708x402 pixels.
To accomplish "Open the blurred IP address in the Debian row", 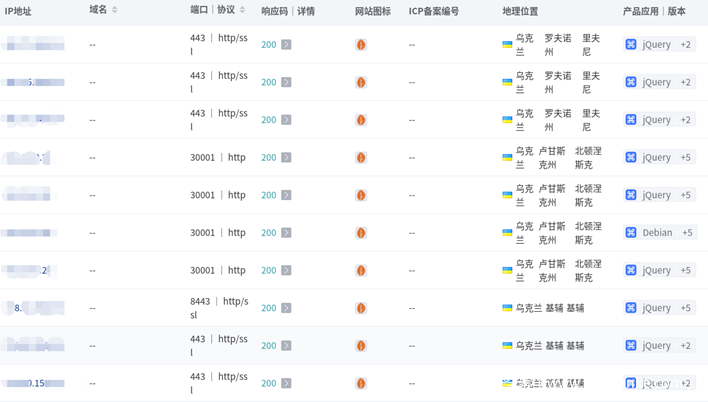I will (32, 233).
